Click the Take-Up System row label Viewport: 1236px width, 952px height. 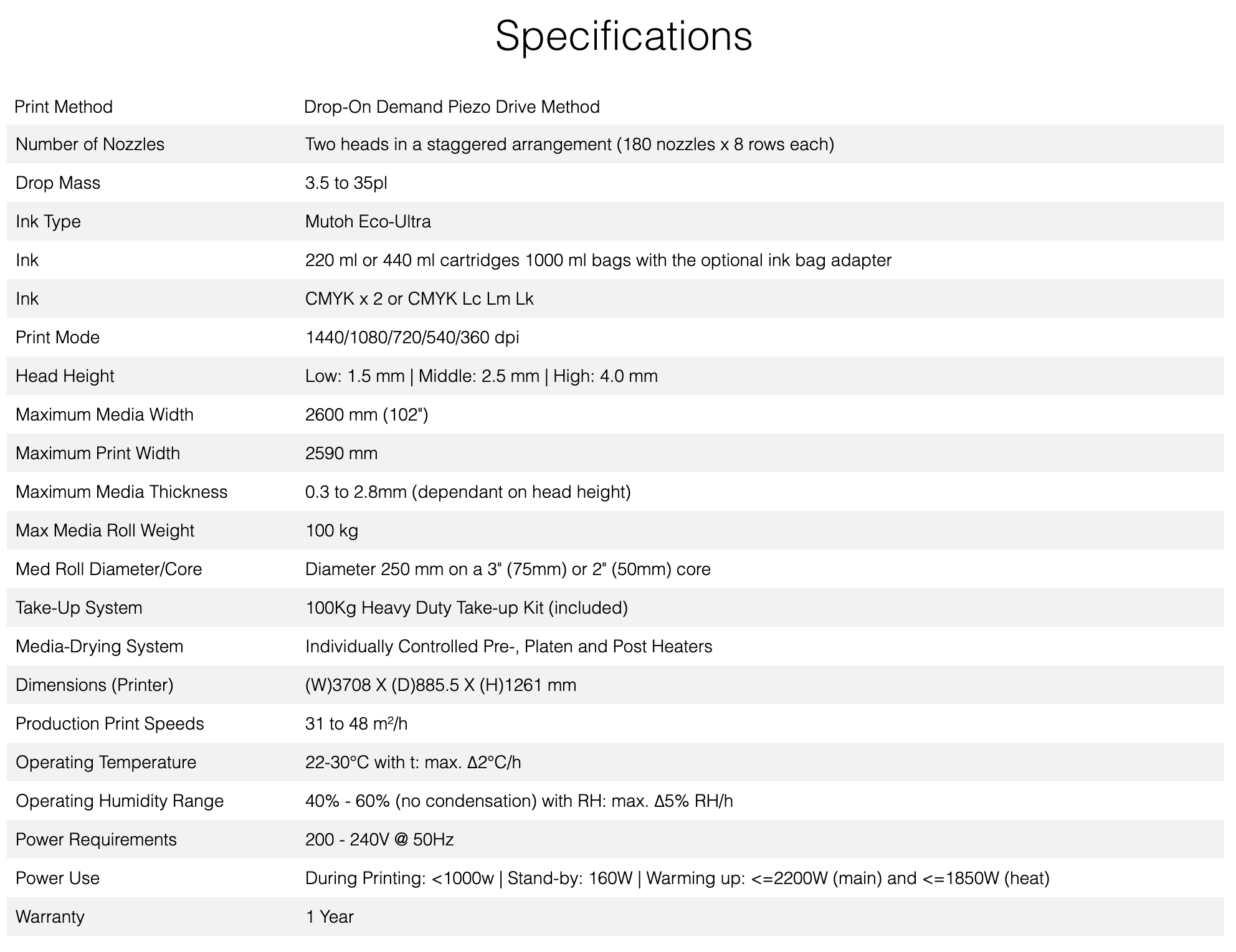(x=79, y=608)
